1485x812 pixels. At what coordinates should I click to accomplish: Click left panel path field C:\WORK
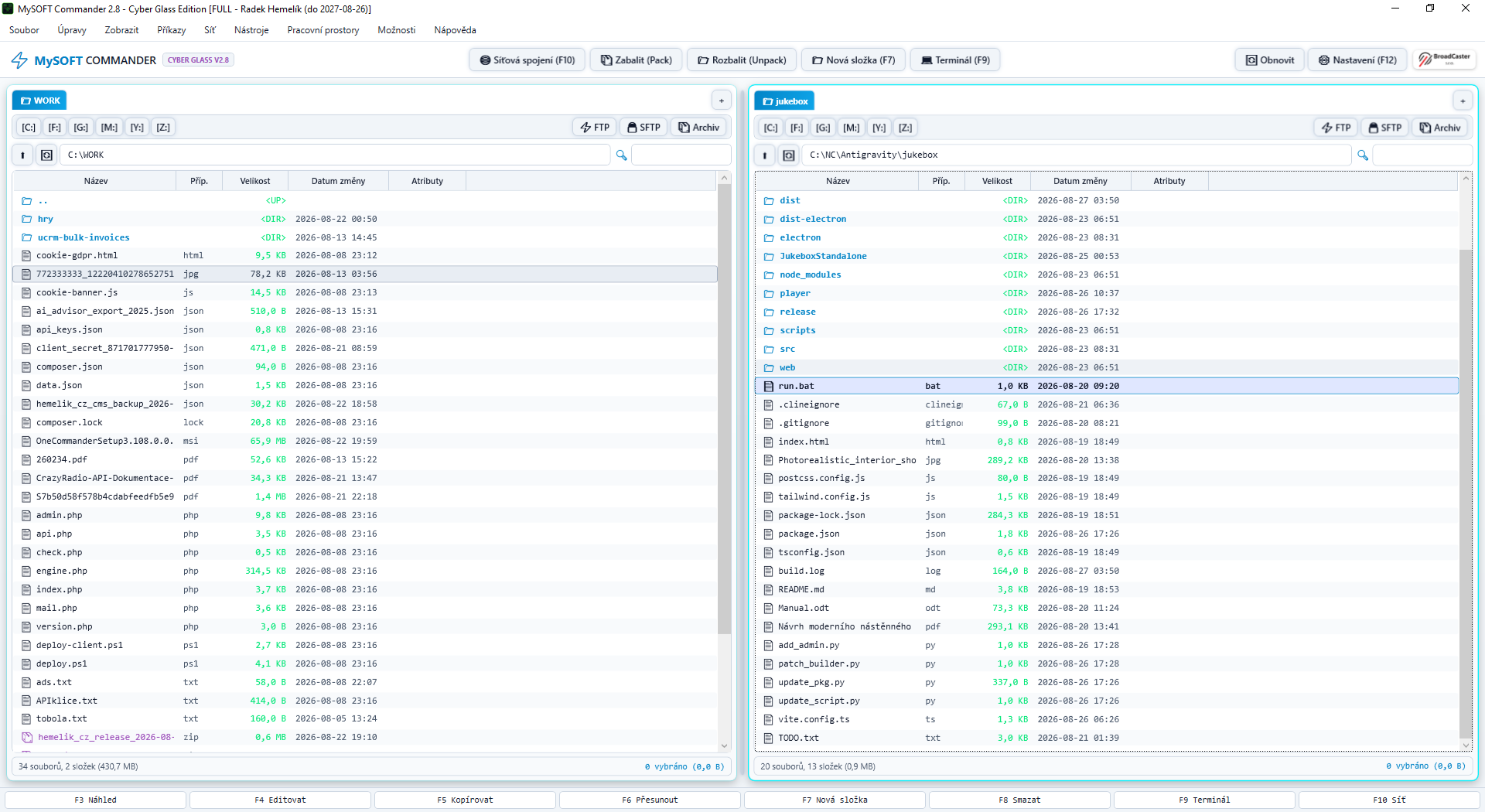point(335,155)
